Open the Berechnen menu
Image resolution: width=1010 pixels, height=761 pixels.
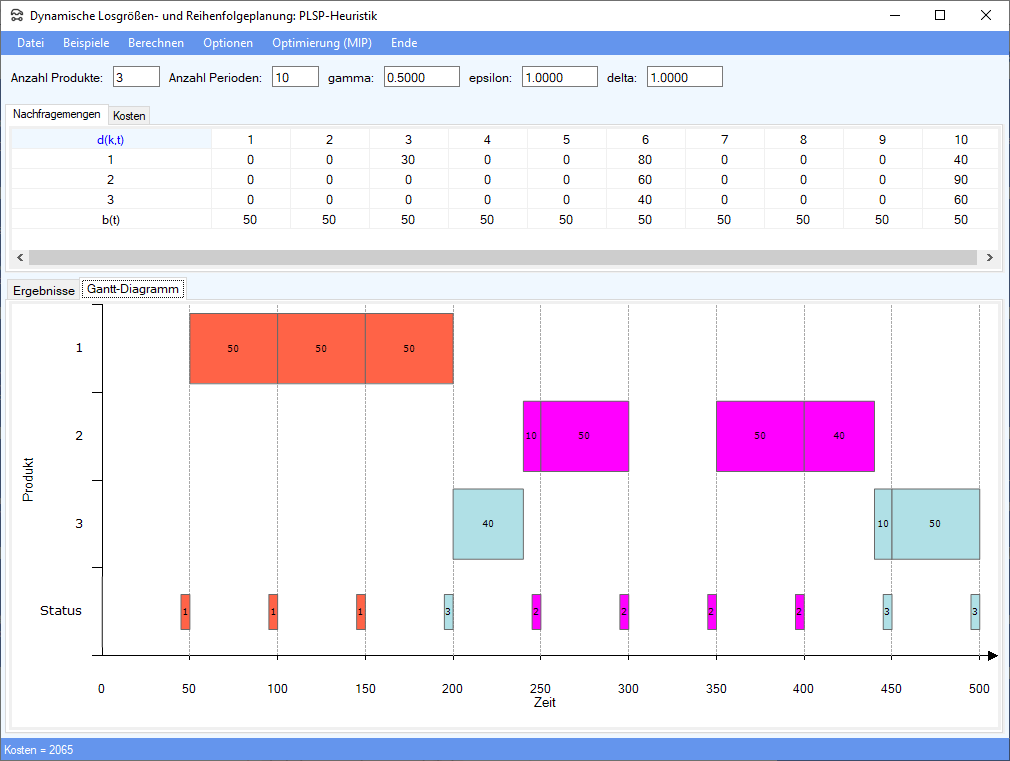coord(155,43)
